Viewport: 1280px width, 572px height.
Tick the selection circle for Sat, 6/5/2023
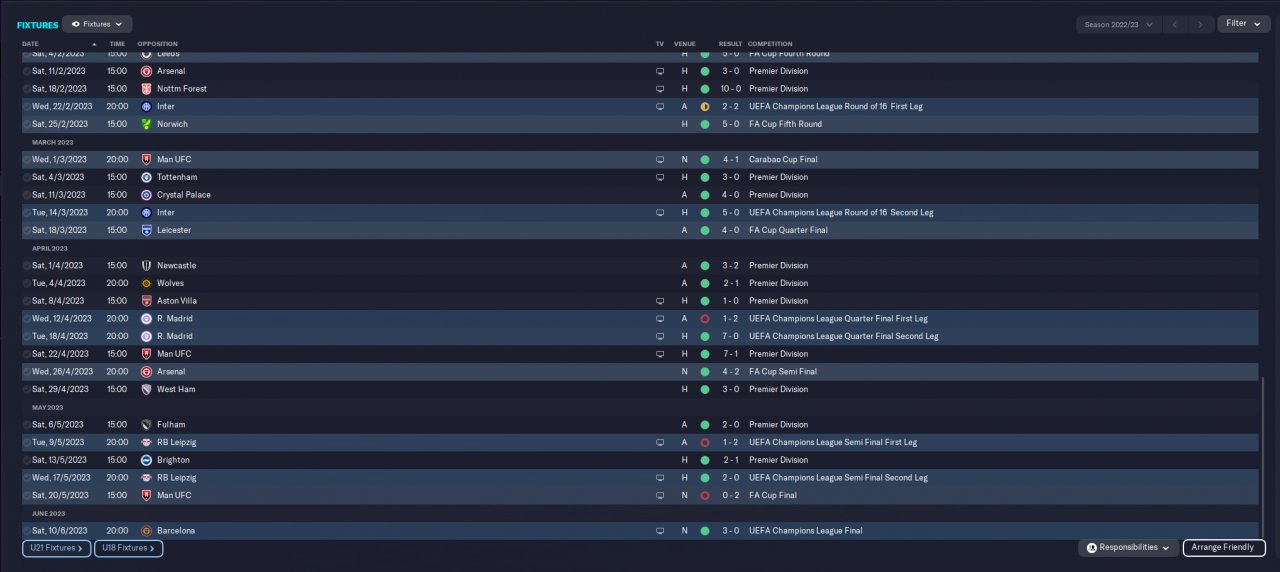point(27,424)
